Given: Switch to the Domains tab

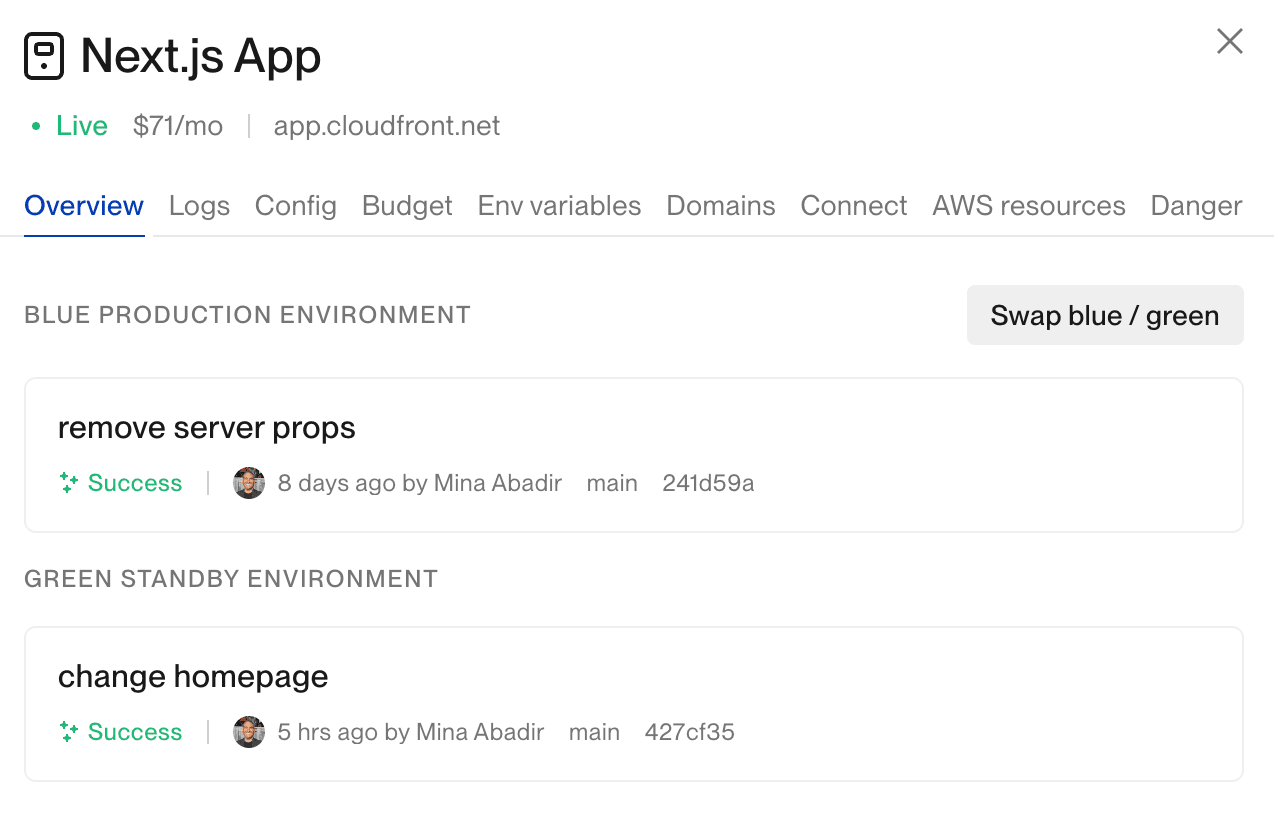Looking at the screenshot, I should click(x=720, y=205).
